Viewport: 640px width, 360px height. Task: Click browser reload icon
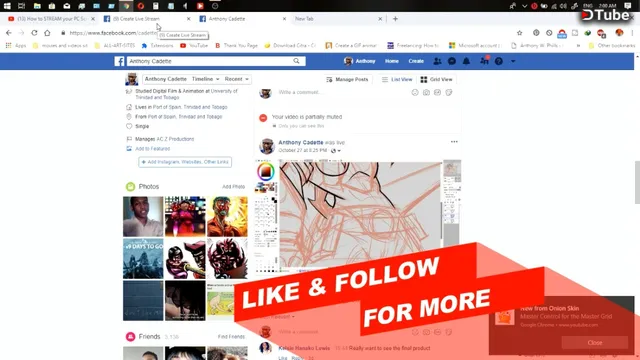point(34,33)
